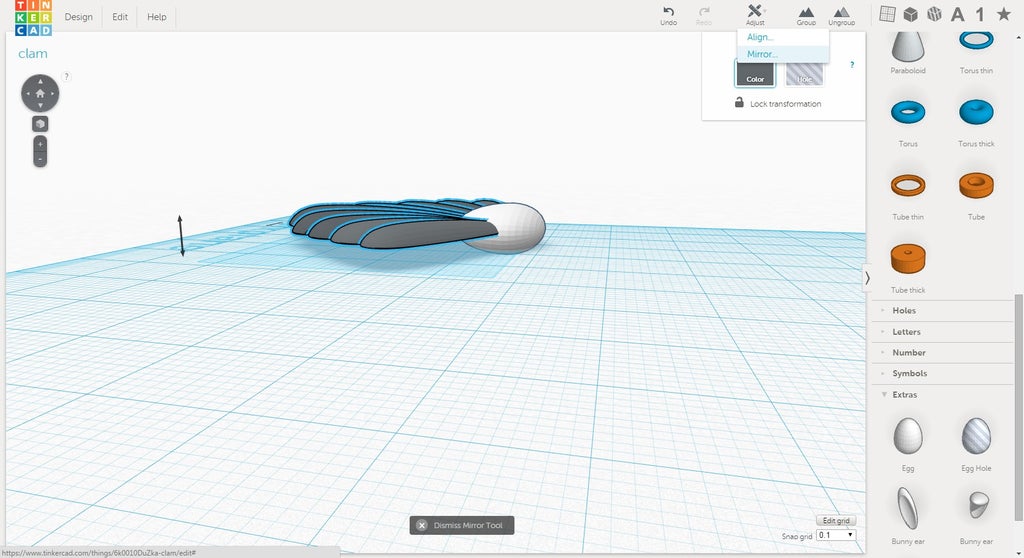1024x558 pixels.
Task: Open navigation help question mark
Action: [x=66, y=76]
